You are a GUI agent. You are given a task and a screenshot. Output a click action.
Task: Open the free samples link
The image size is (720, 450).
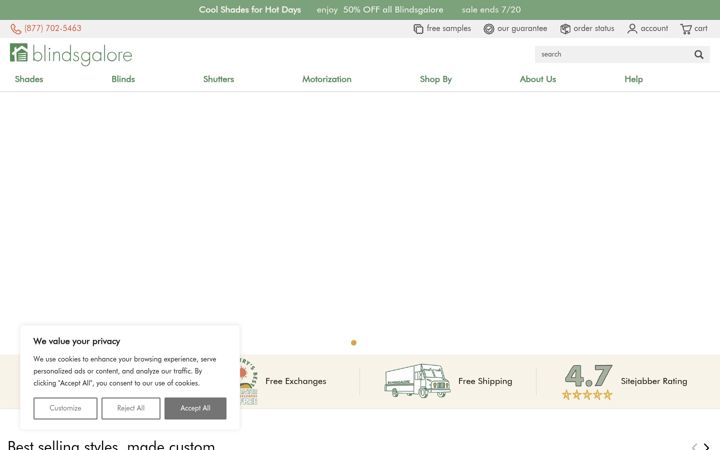click(x=449, y=28)
